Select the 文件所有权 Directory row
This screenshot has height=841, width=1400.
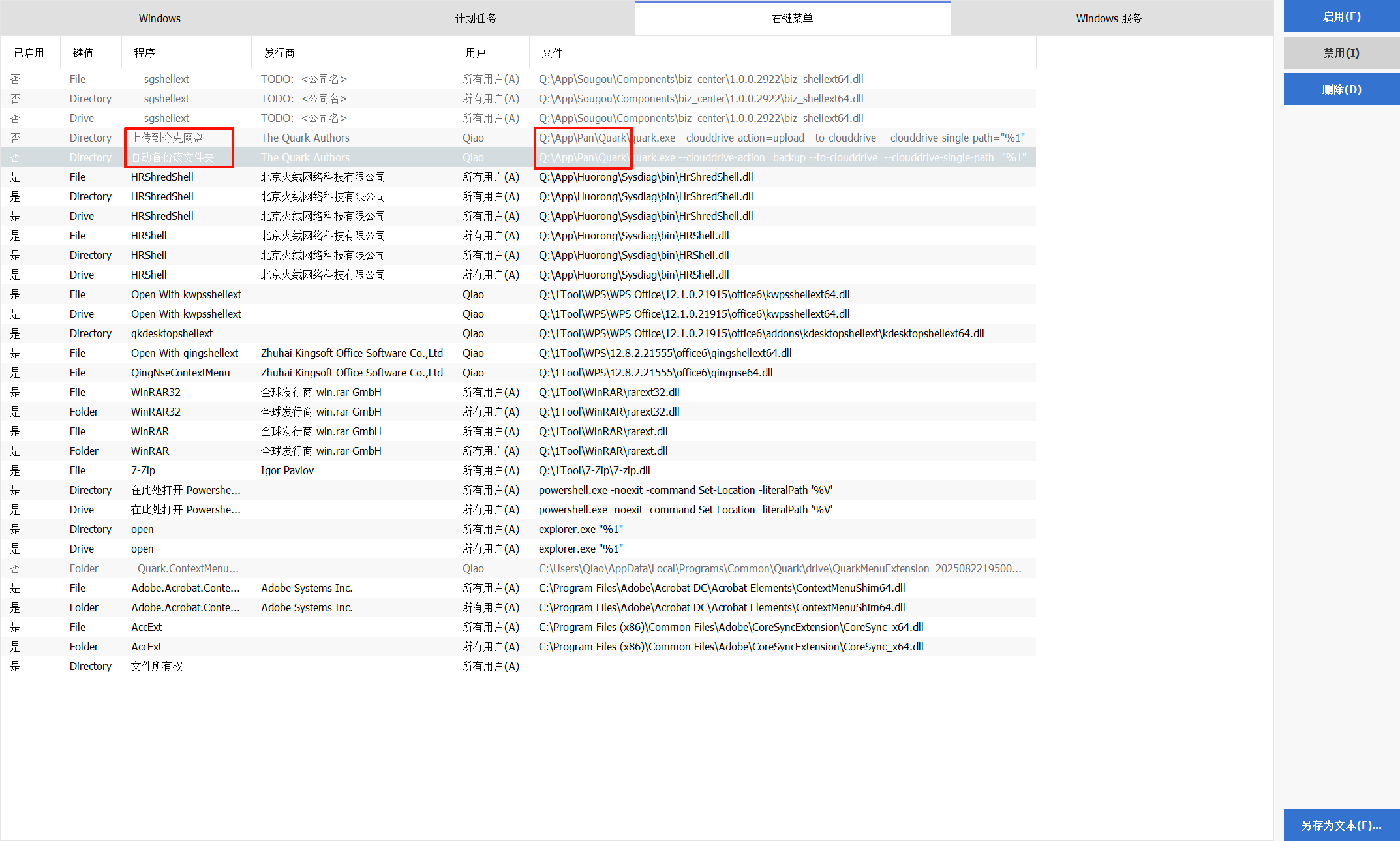[157, 666]
